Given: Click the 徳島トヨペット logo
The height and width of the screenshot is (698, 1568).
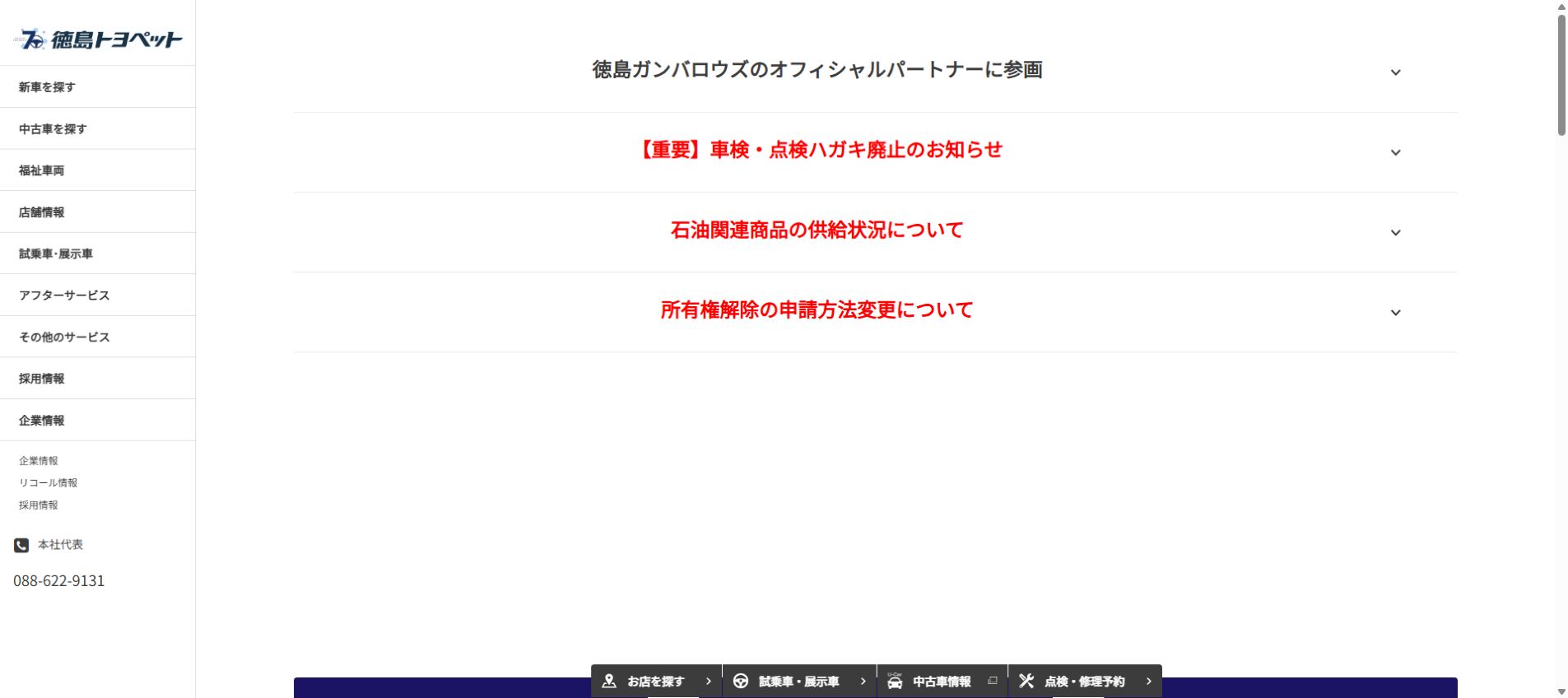Looking at the screenshot, I should (98, 39).
